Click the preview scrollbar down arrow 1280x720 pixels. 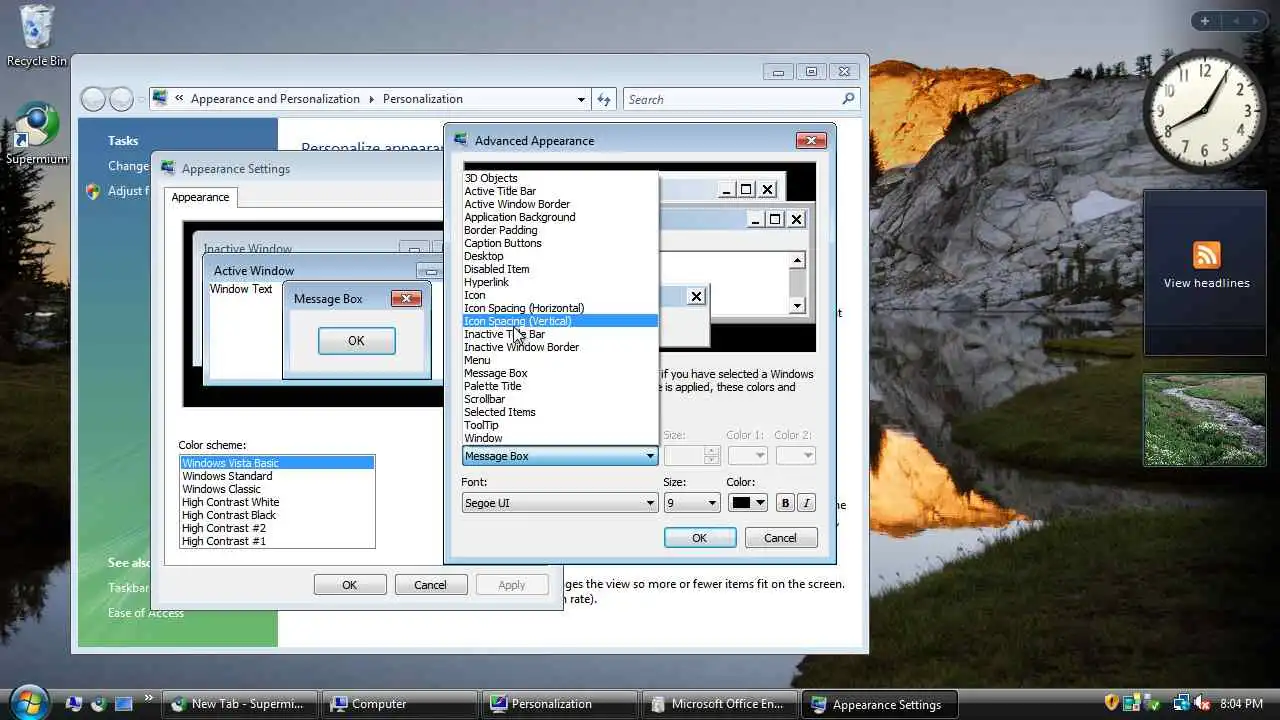click(x=797, y=306)
